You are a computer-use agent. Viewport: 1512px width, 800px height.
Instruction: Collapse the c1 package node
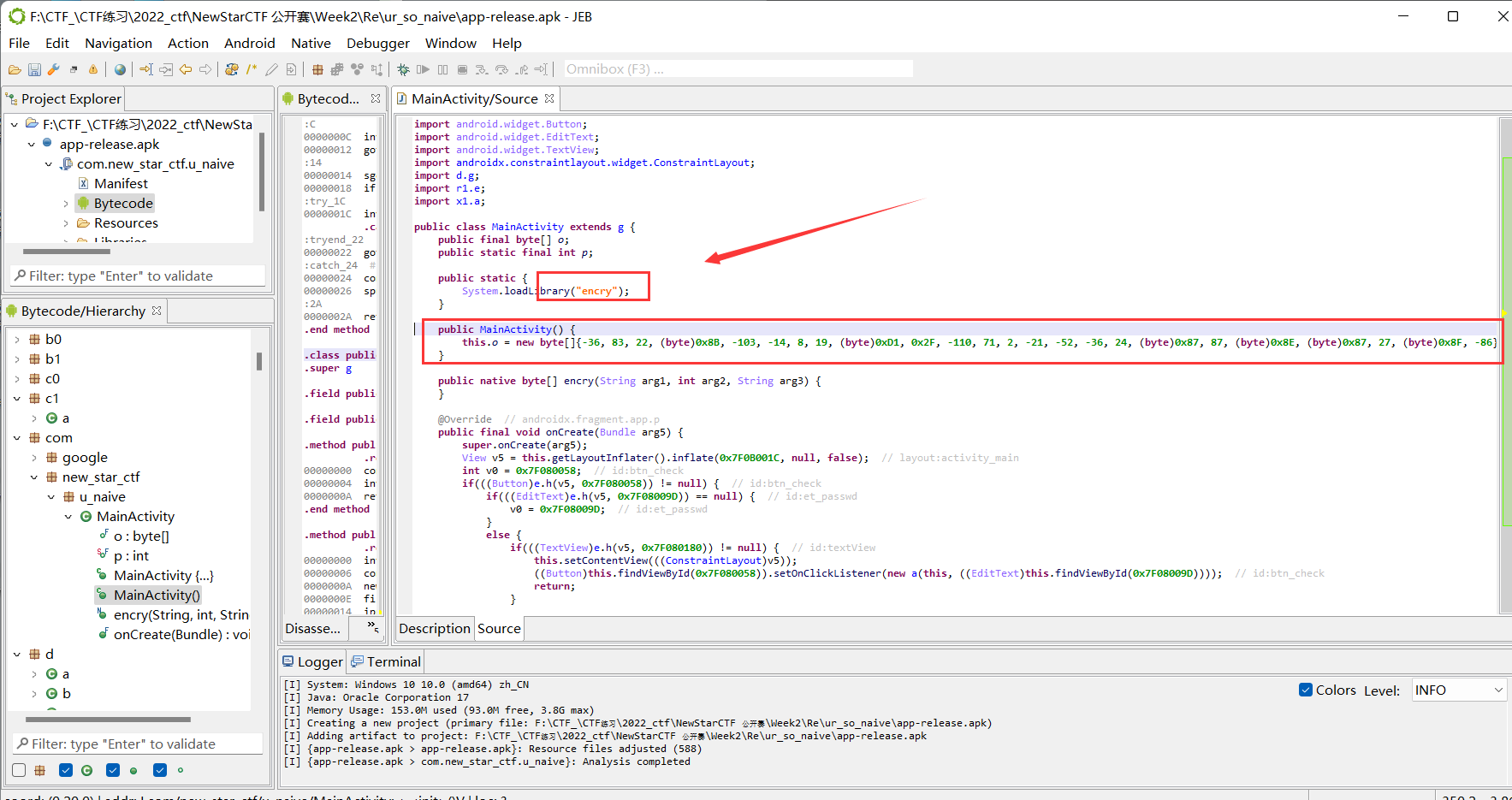click(x=17, y=398)
